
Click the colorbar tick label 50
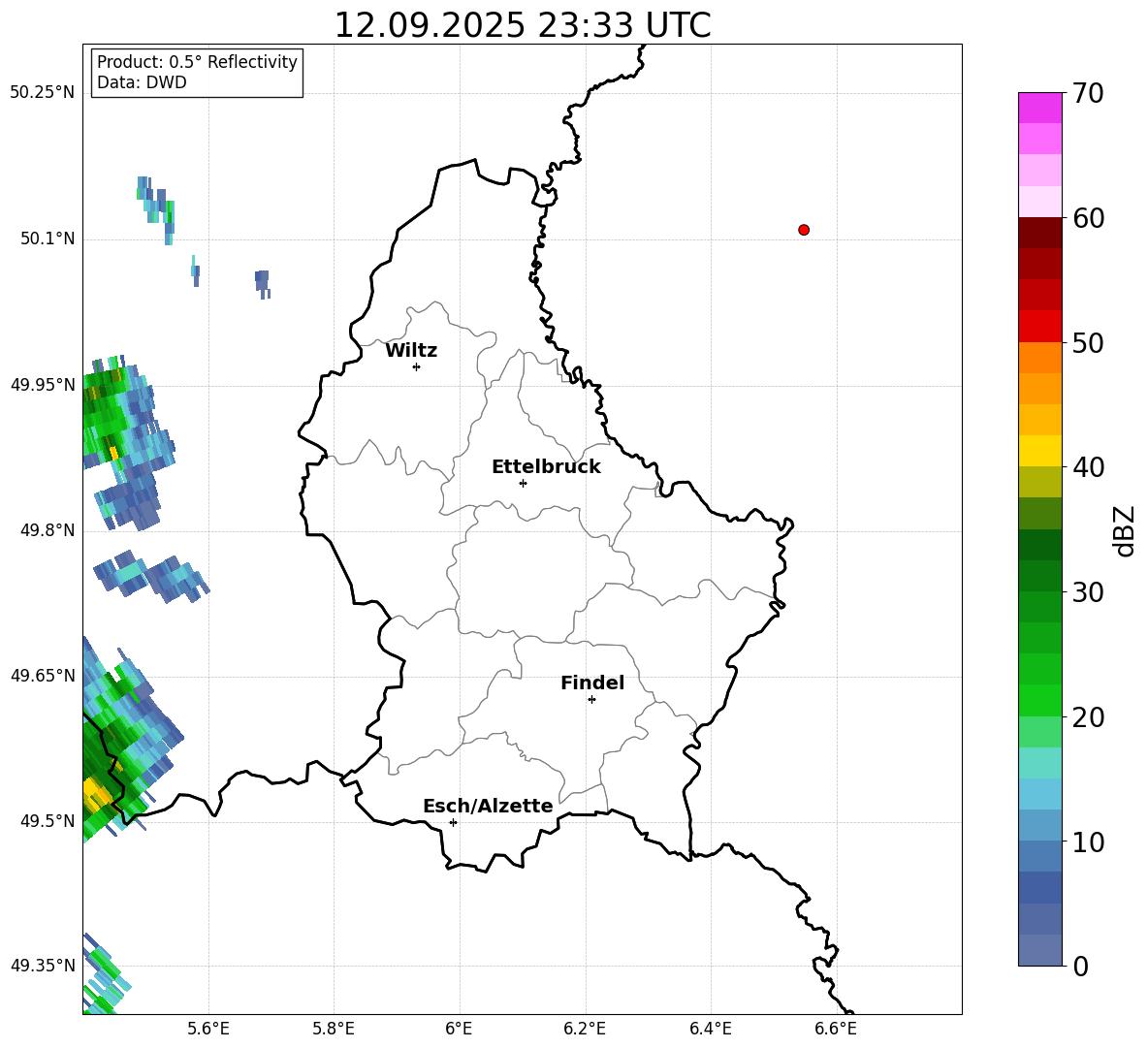click(x=1088, y=343)
